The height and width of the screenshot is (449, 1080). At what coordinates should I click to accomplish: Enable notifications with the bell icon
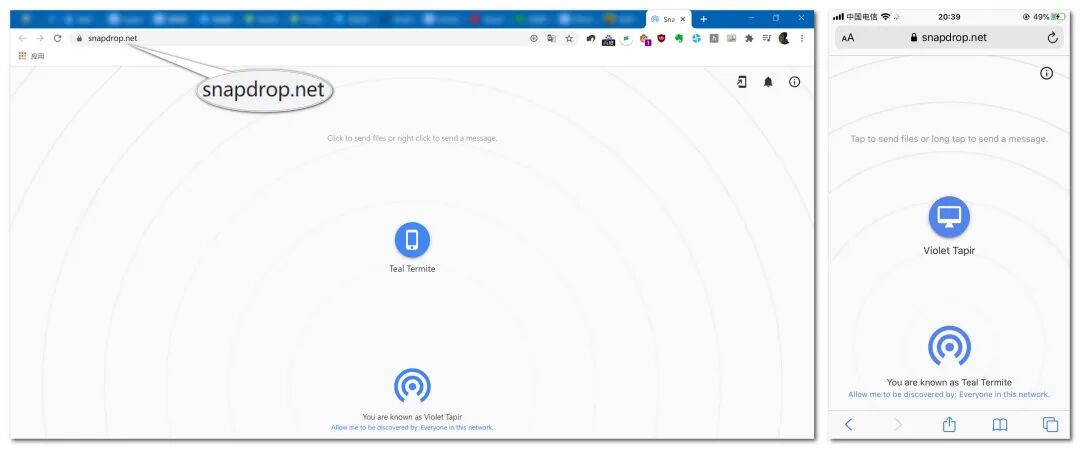pos(768,82)
